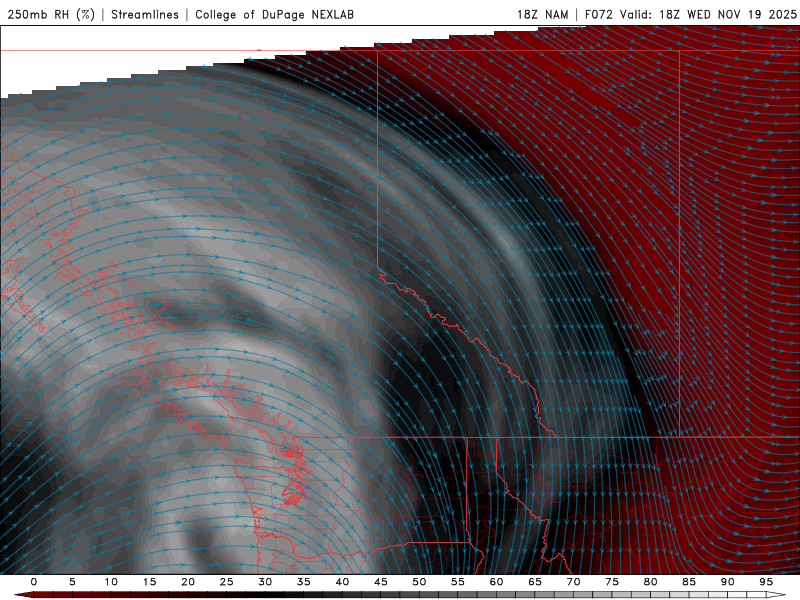This screenshot has height=600, width=800.
Task: Click the colorbar tick label "30"
Action: coord(265,582)
